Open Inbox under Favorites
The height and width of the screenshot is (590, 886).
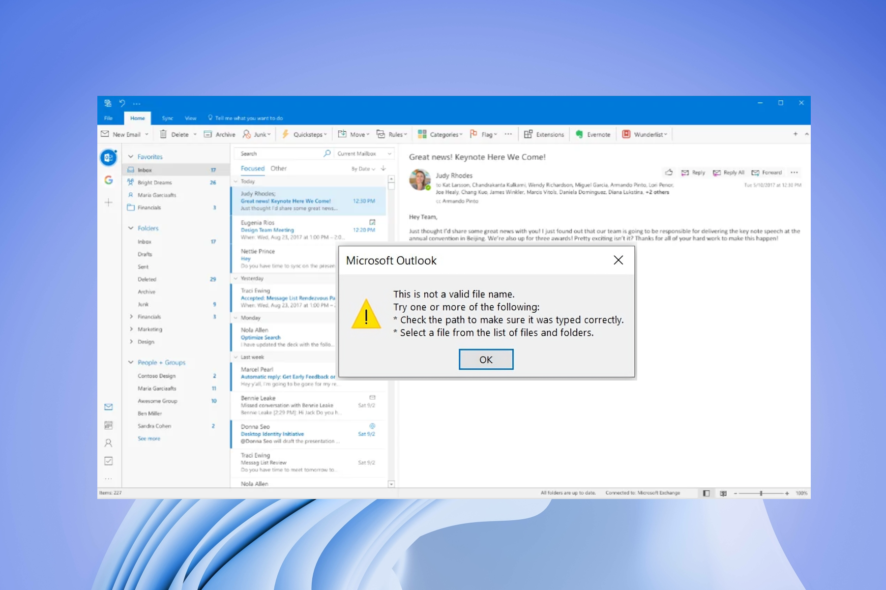coord(176,170)
